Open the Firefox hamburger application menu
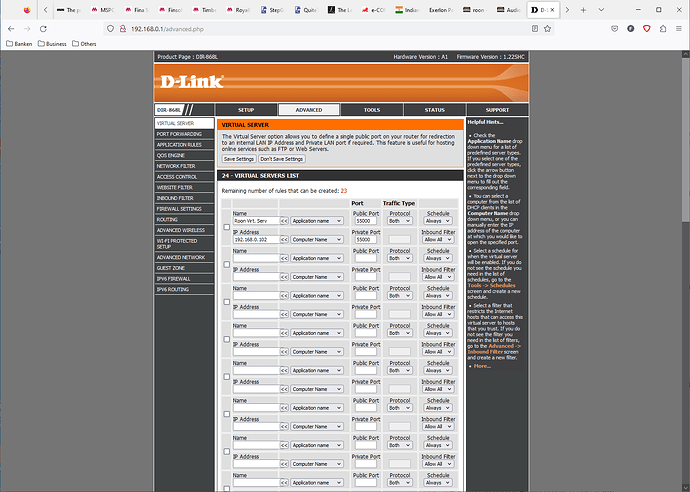 pos(677,29)
